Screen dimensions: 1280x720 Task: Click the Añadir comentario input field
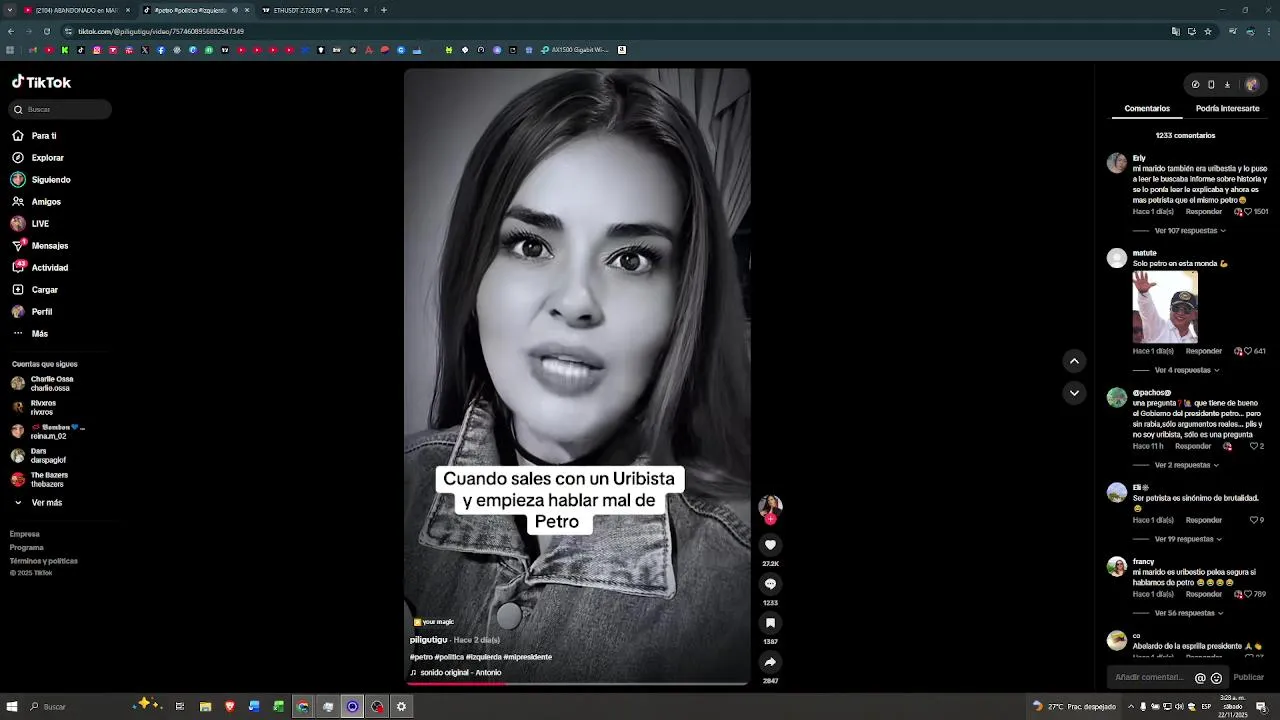click(1148, 678)
